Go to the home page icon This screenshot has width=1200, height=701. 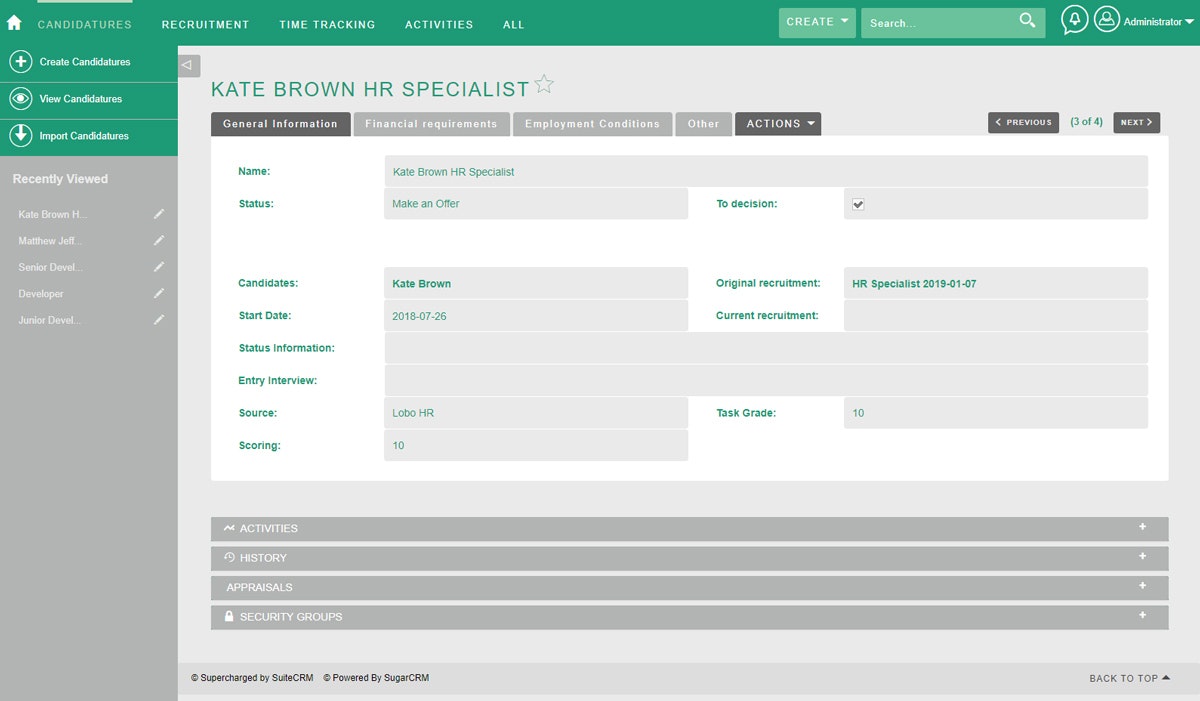[14, 22]
